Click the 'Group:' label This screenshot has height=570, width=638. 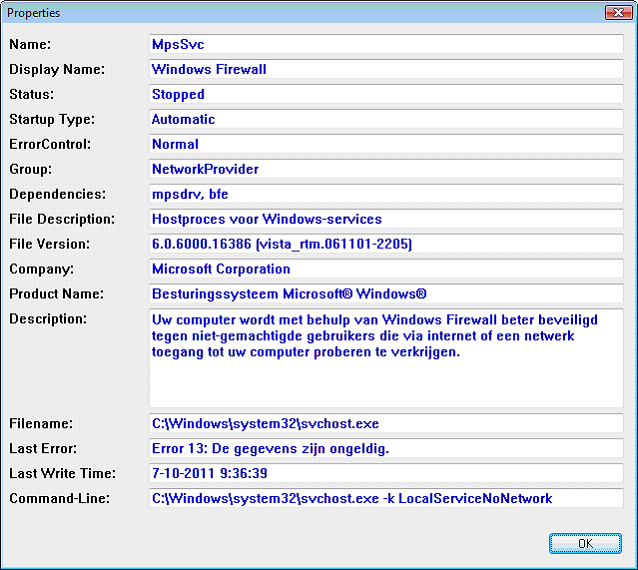(31, 169)
